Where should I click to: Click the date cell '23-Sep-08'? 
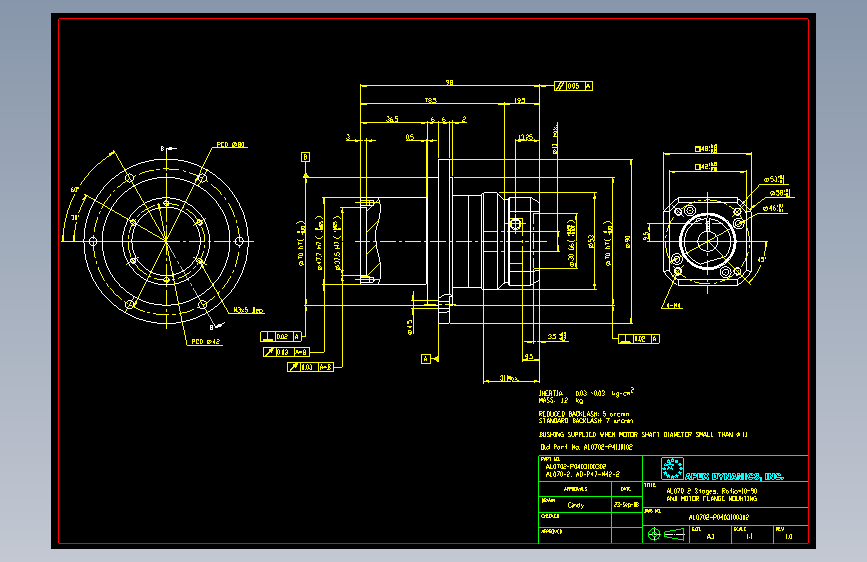[x=626, y=504]
